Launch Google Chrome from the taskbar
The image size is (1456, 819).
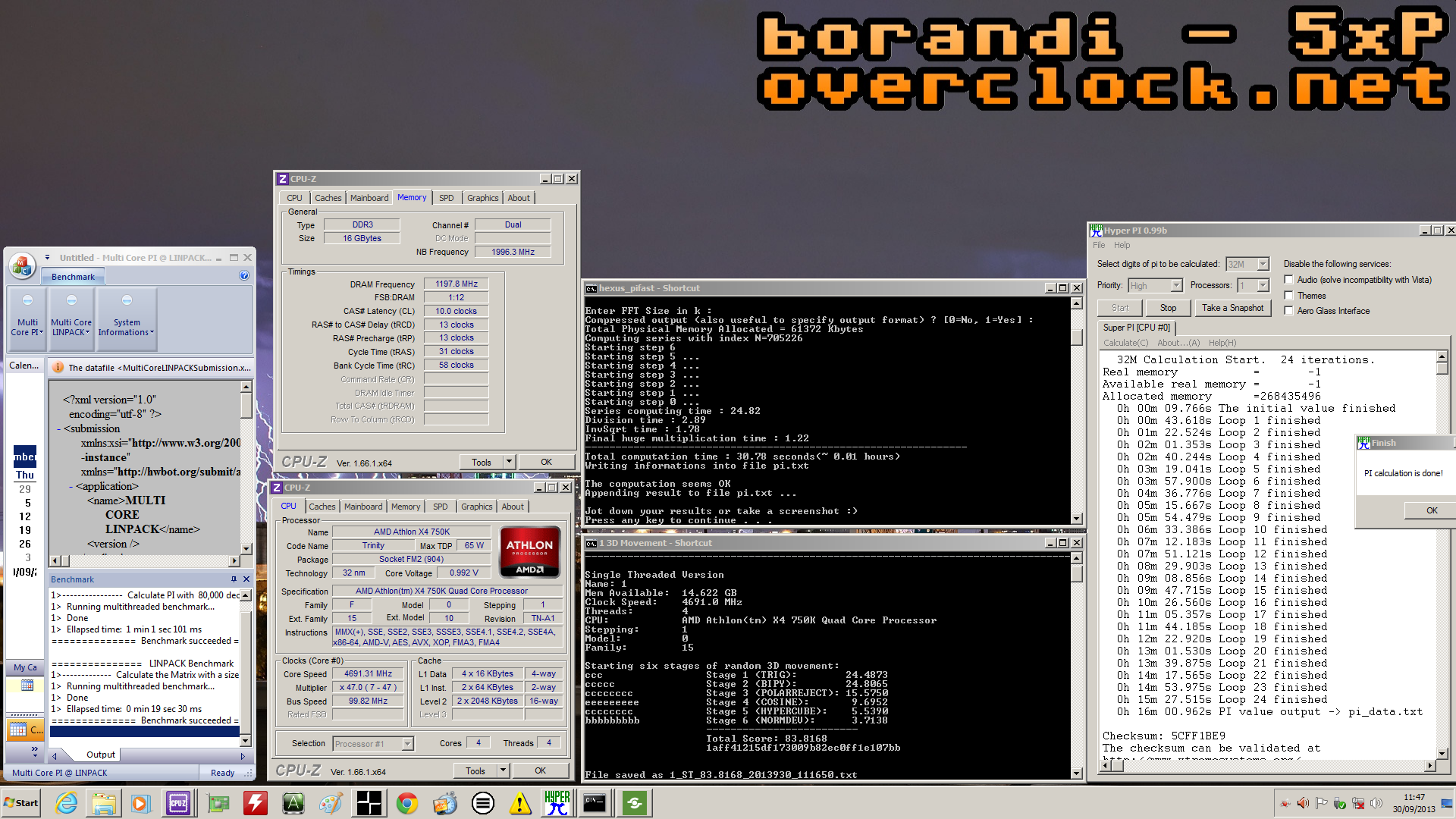(x=407, y=803)
